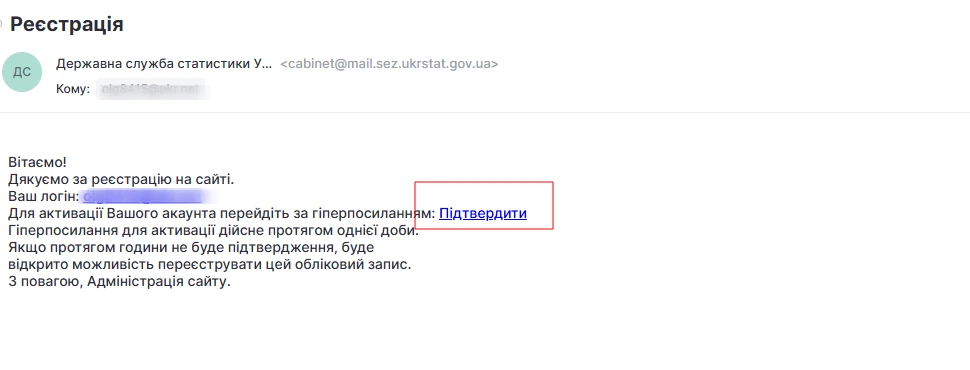Click the blurred recipient address after Кому
970x370 pixels.
[x=152, y=89]
